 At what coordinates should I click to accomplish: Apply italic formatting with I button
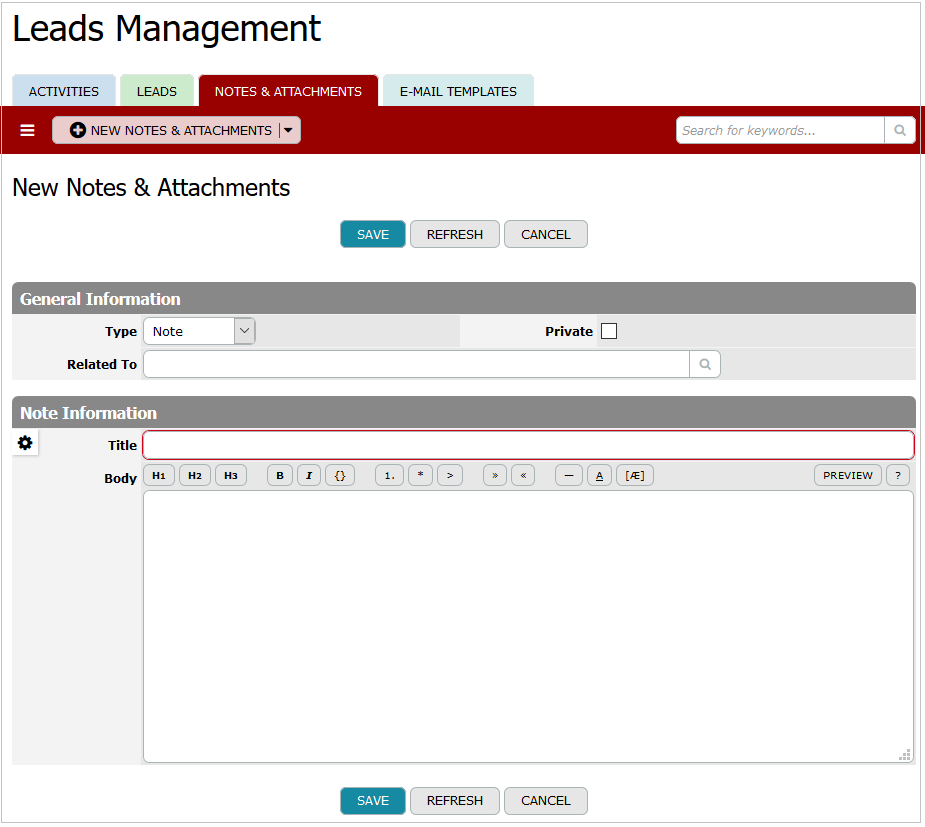[309, 476]
